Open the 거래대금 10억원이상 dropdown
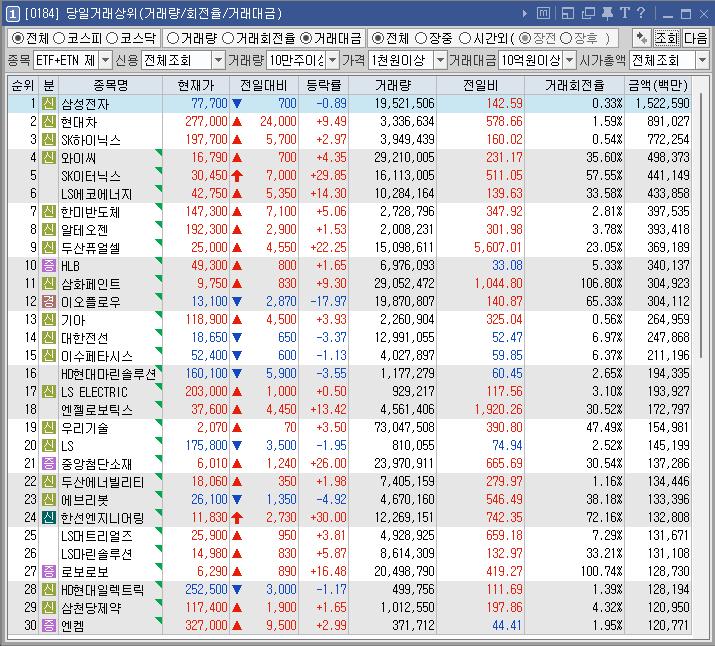The image size is (715, 646). 570,60
